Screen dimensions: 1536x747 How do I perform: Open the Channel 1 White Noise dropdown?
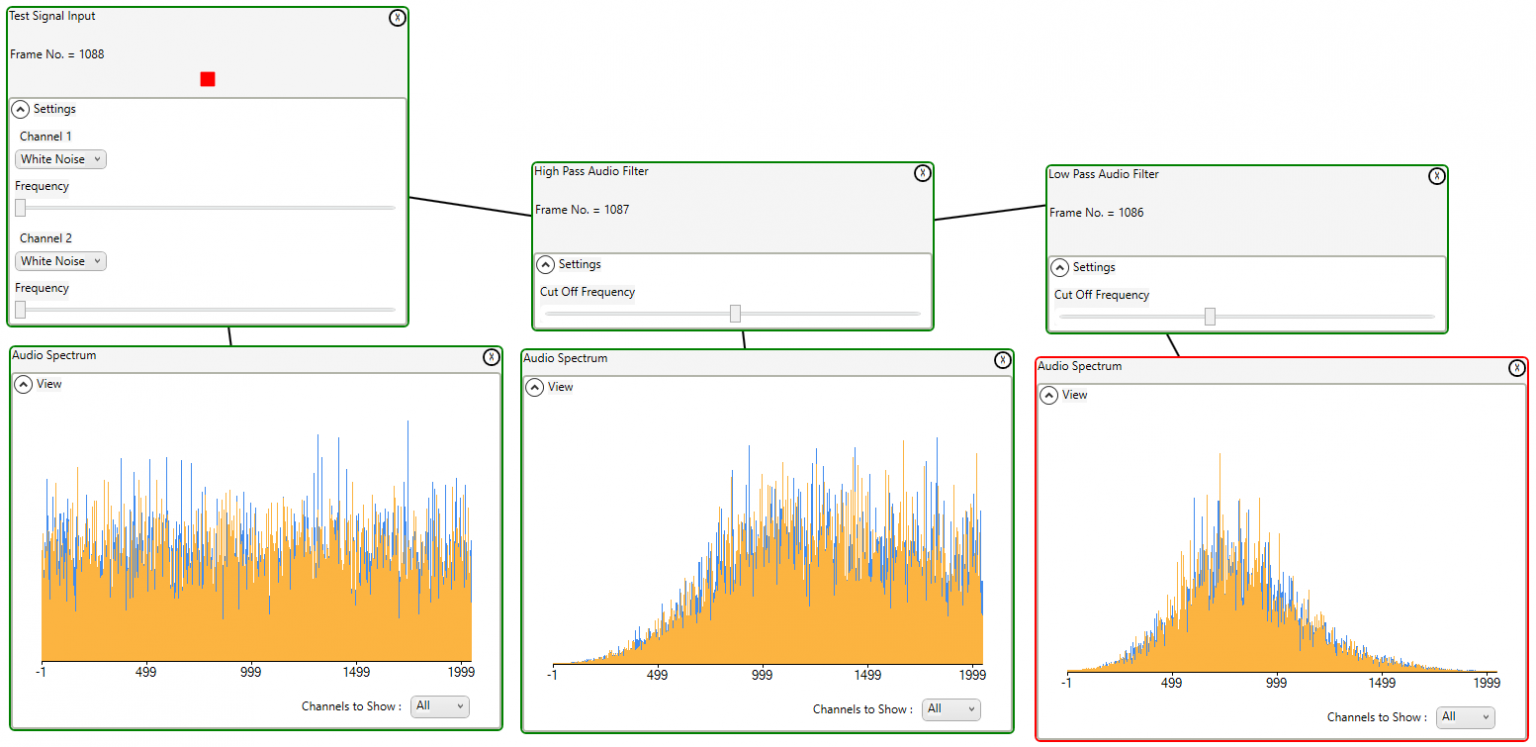tap(59, 159)
